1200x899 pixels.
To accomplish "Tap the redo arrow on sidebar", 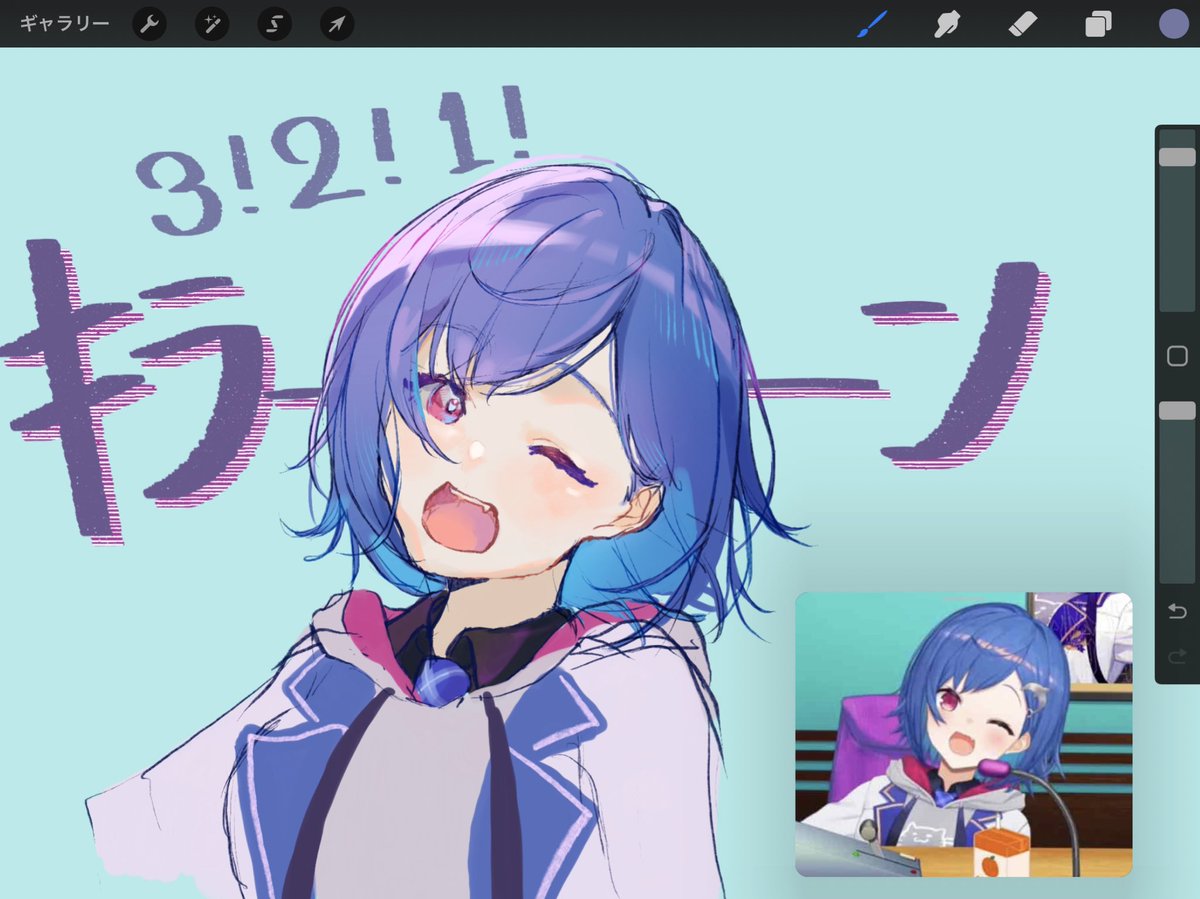I will pos(1177,657).
